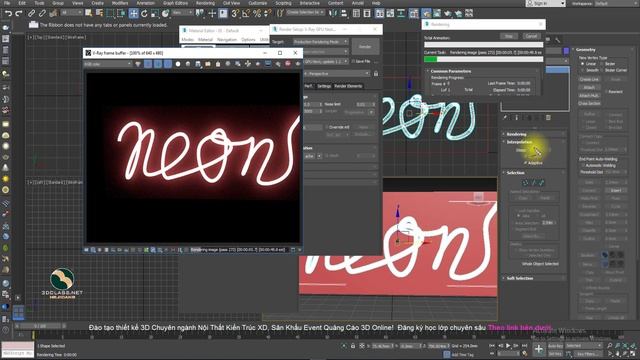This screenshot has height=360, width=640.
Task: Open the Rendered Frame Window icon
Action: click(437, 13)
